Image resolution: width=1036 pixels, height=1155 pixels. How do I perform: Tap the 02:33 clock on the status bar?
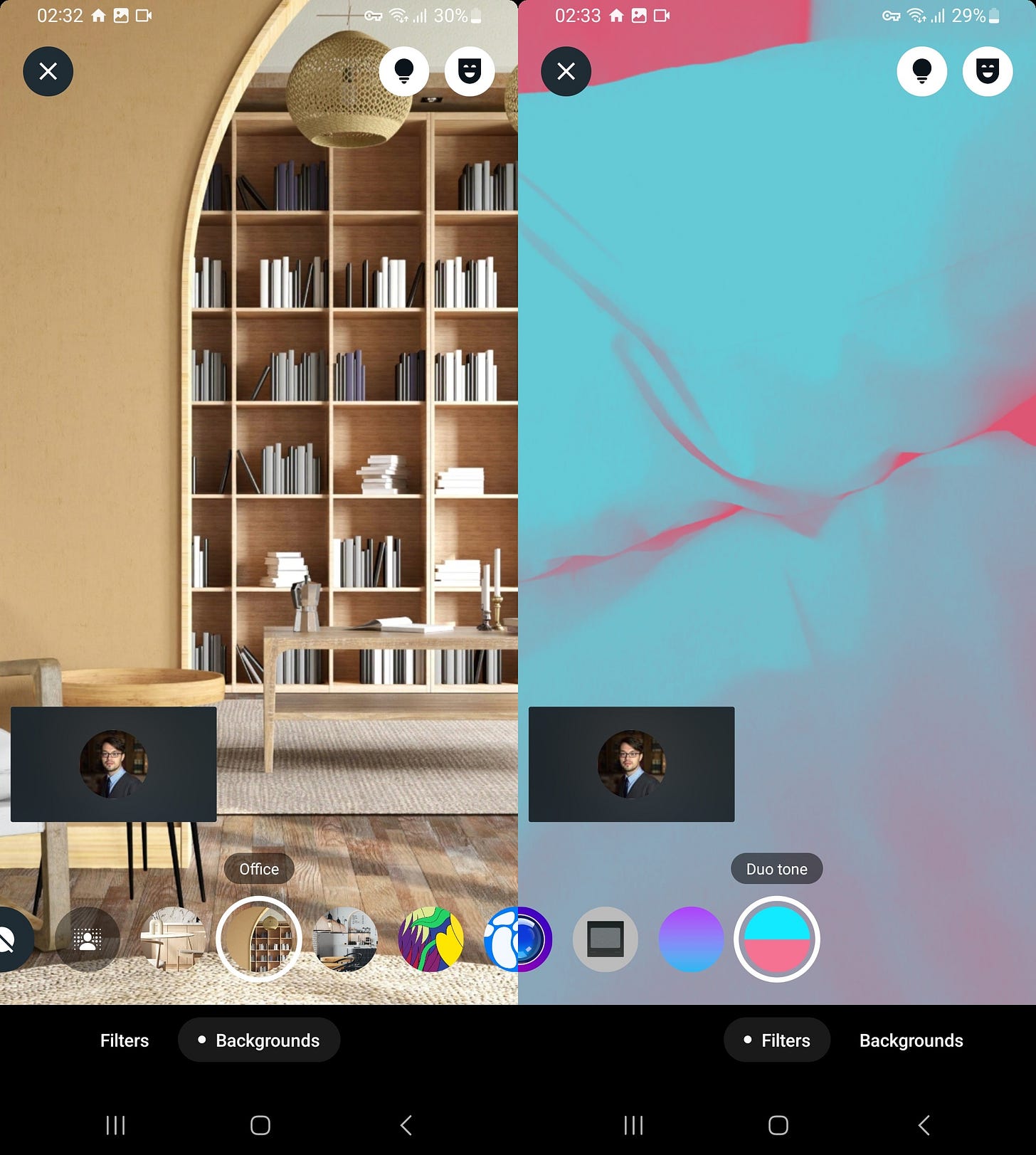(578, 16)
